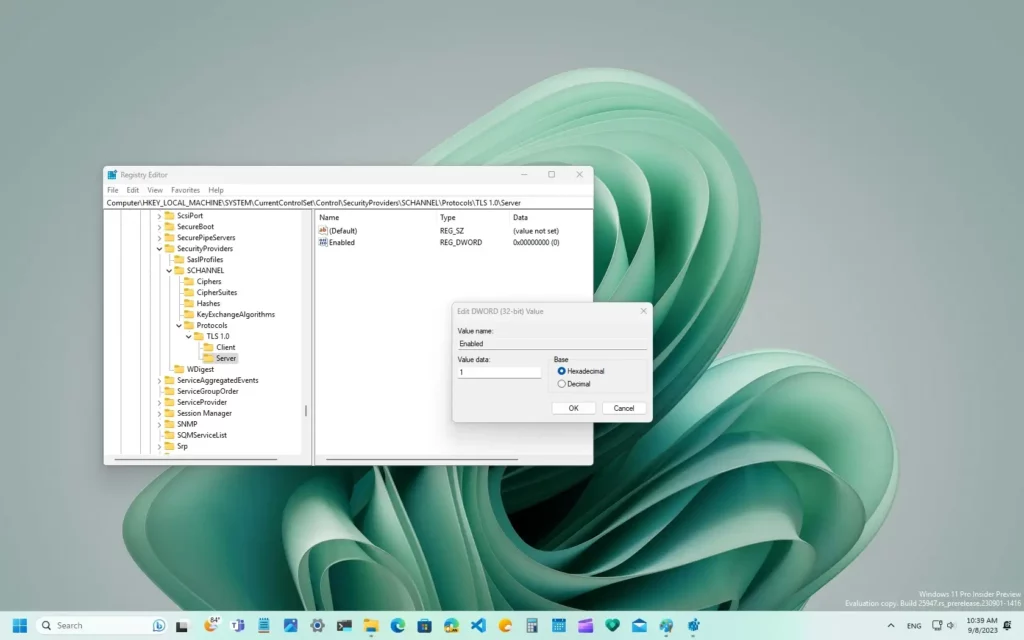Open the Mail app from the taskbar
The width and height of the screenshot is (1024, 640).
click(x=639, y=626)
